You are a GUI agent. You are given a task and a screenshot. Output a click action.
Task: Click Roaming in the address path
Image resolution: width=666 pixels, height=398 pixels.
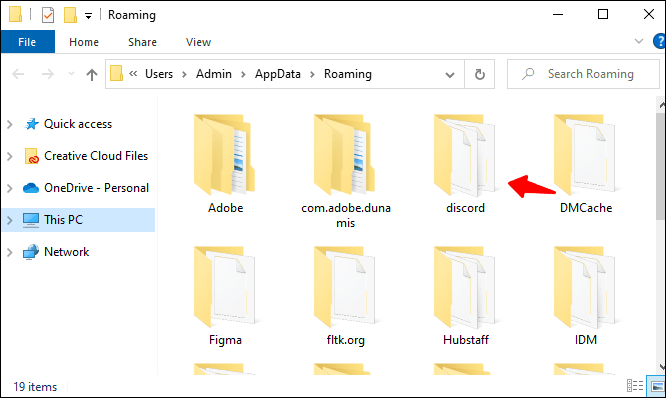pos(347,74)
